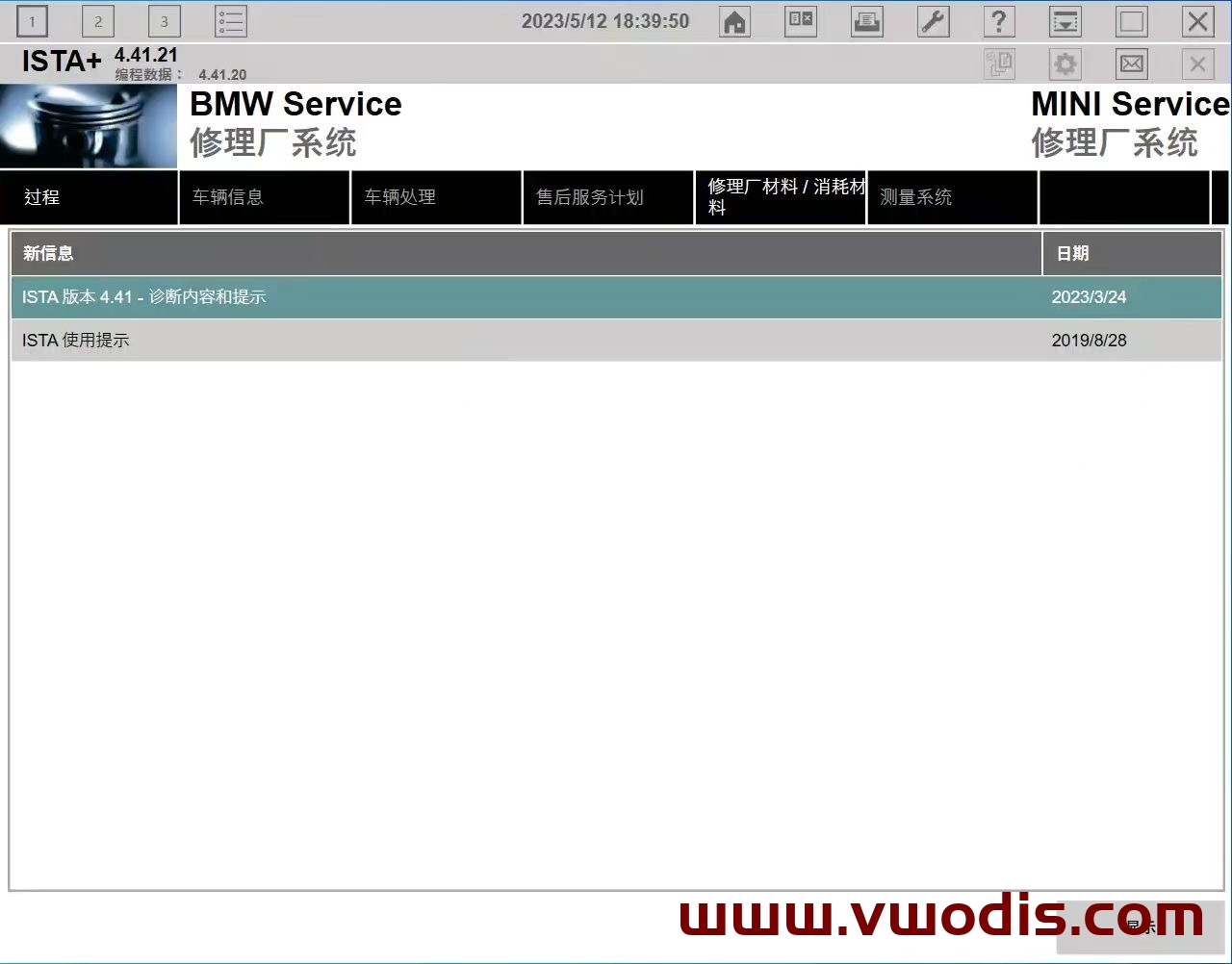
Task: Open the ISTA help with the question mark icon
Action: [x=999, y=21]
